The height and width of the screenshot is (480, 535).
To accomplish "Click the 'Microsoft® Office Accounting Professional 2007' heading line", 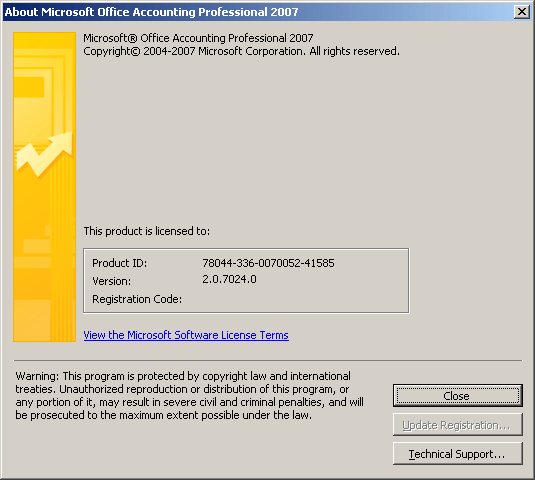I will tap(198, 38).
